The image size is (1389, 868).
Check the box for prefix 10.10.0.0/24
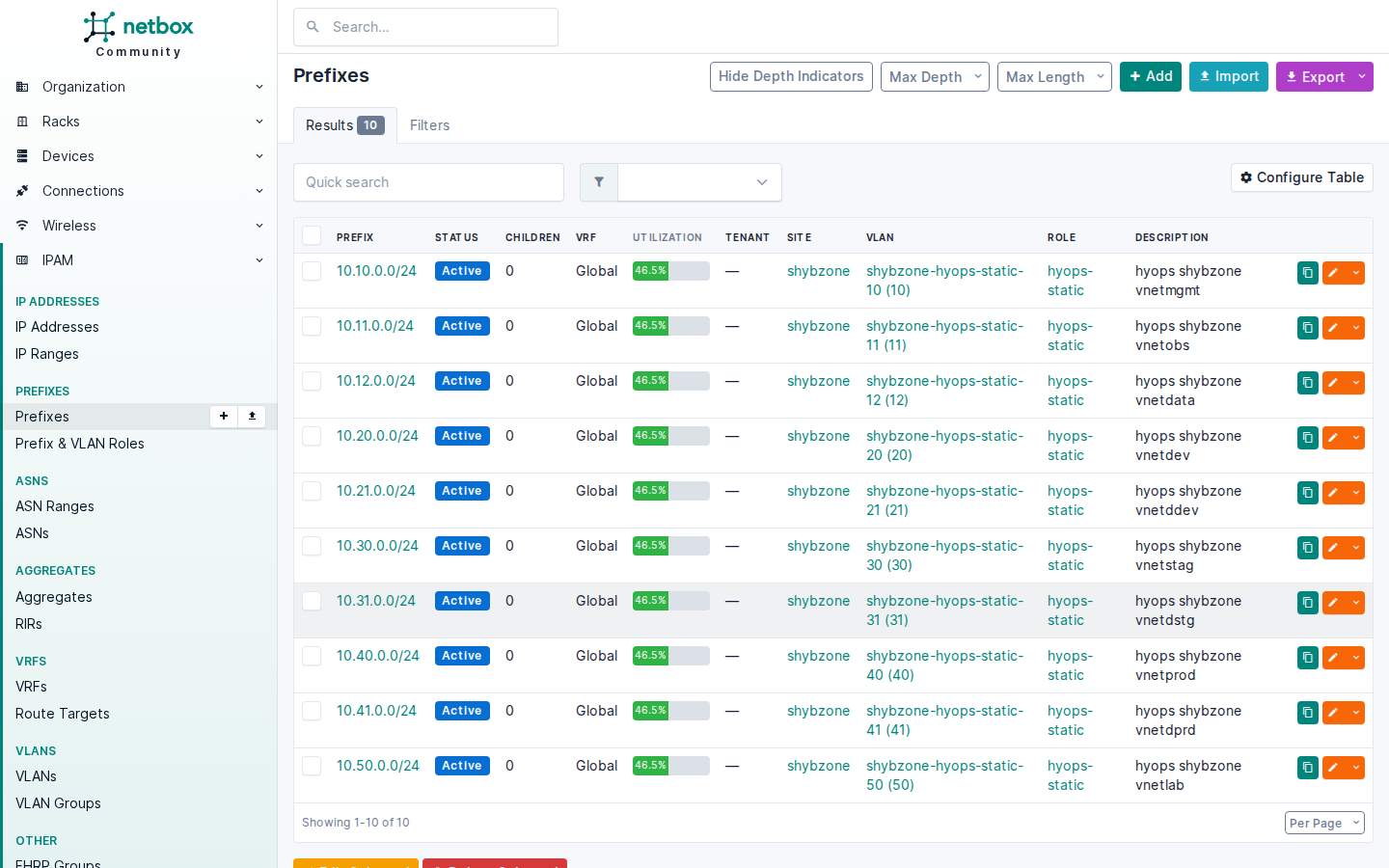312,271
